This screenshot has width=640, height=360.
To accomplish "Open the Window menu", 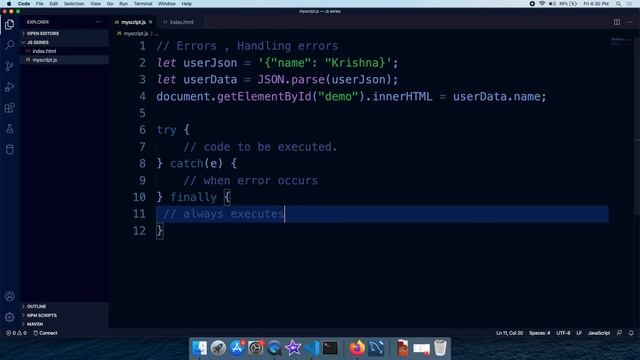I will [167, 4].
